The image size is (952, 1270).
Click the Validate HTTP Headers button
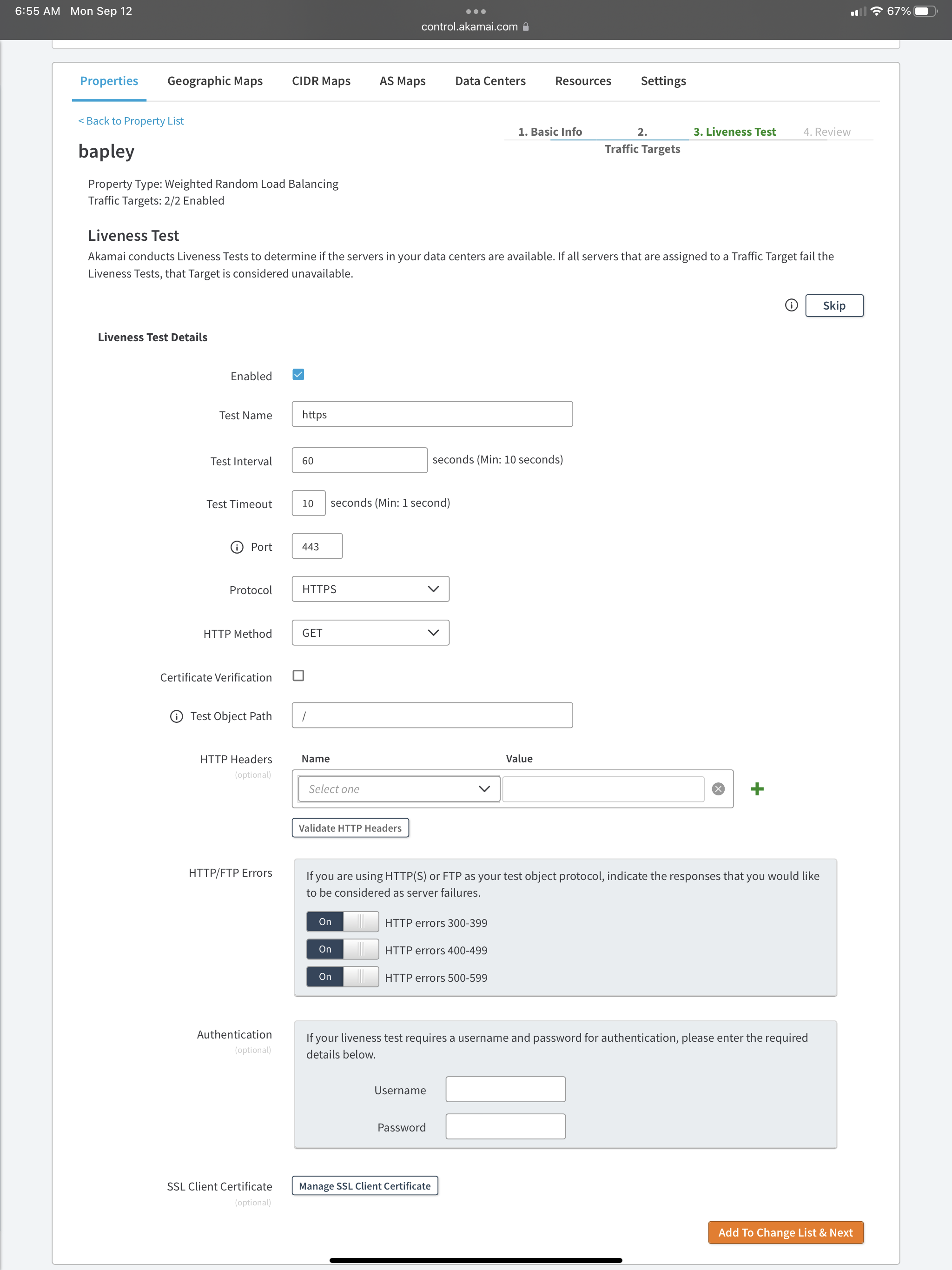[x=350, y=828]
